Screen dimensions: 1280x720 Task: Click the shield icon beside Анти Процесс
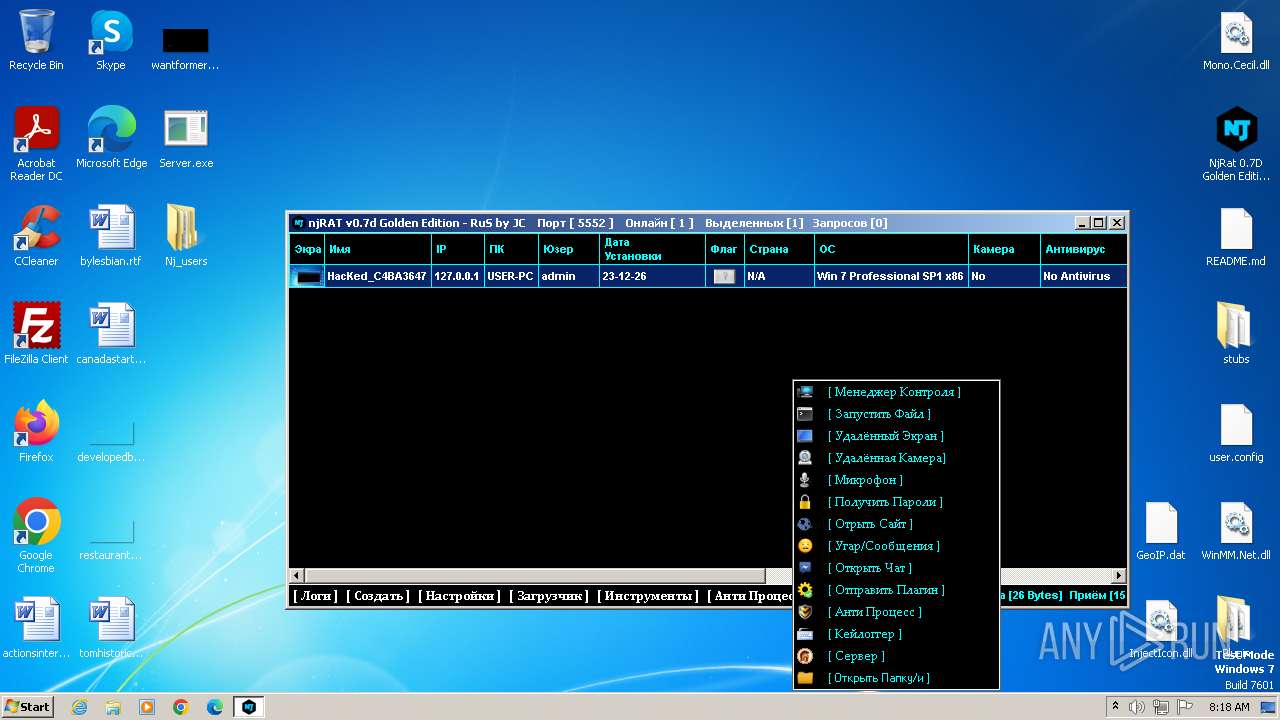[805, 612]
